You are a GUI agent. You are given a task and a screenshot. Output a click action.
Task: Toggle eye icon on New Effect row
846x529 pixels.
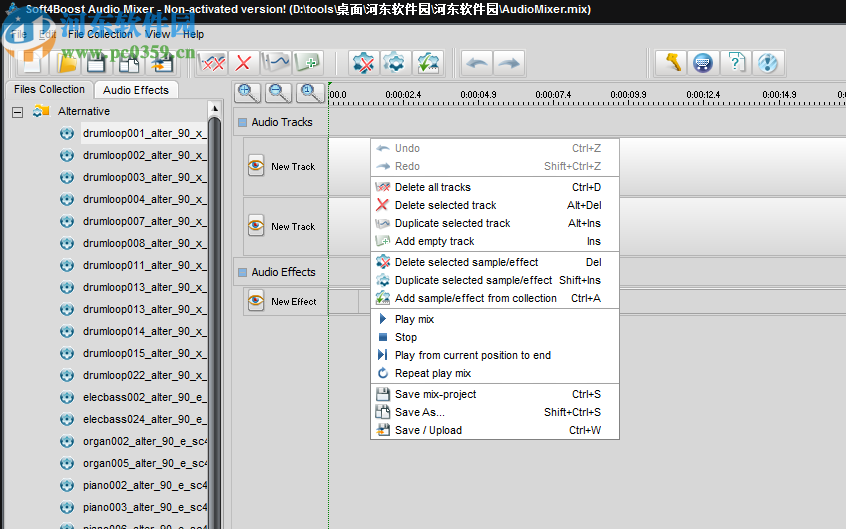coord(256,301)
